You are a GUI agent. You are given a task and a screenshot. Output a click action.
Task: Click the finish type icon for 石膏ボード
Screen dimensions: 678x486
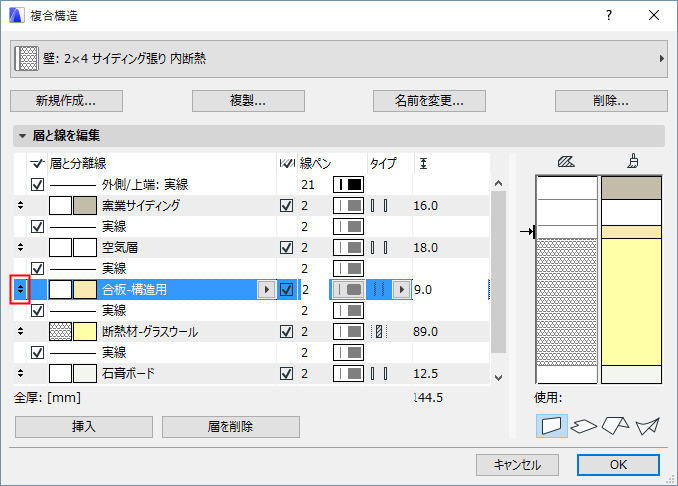pos(379,374)
